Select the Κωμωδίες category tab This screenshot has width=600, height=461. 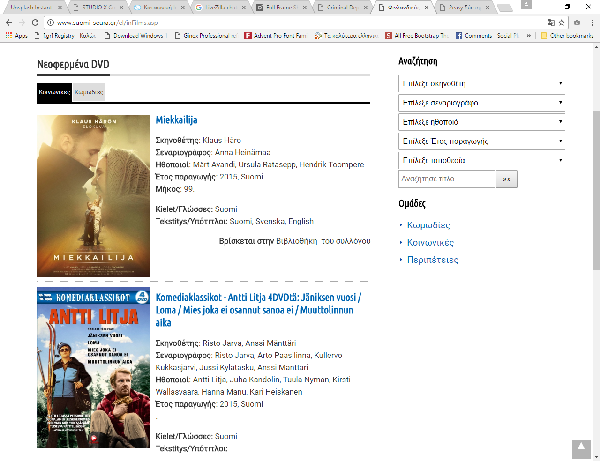coord(89,92)
